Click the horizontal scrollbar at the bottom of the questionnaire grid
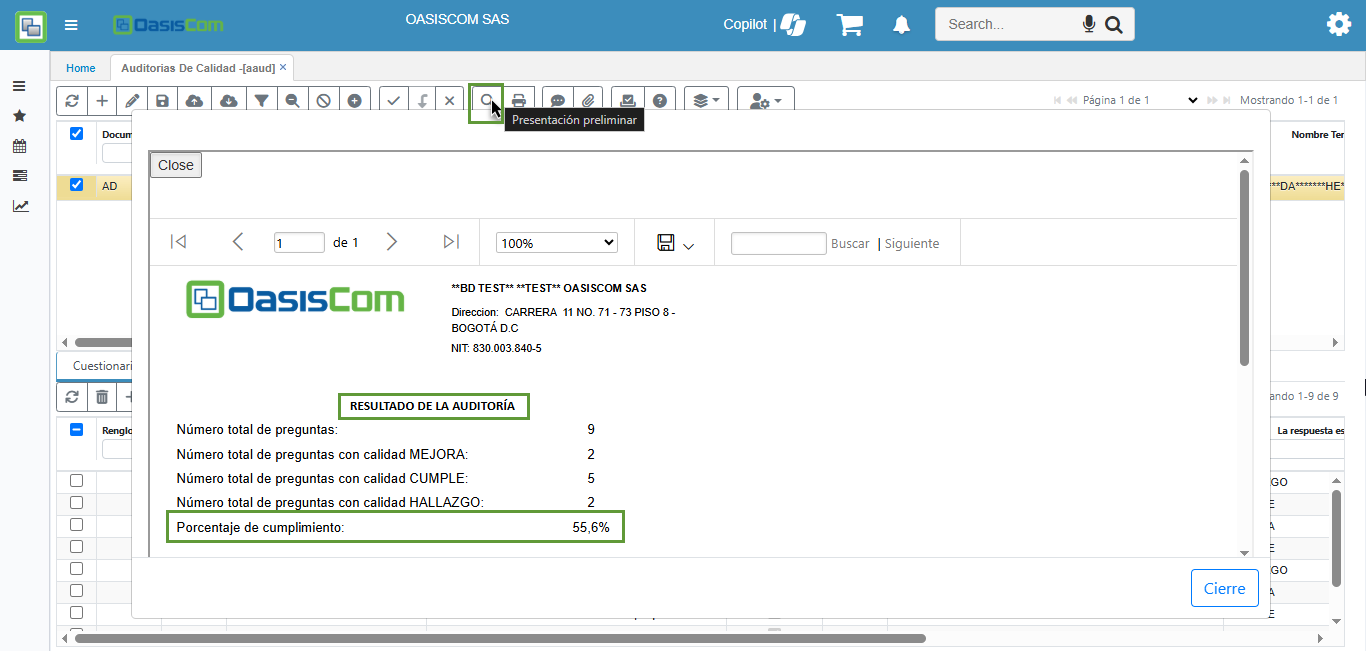 [x=500, y=638]
